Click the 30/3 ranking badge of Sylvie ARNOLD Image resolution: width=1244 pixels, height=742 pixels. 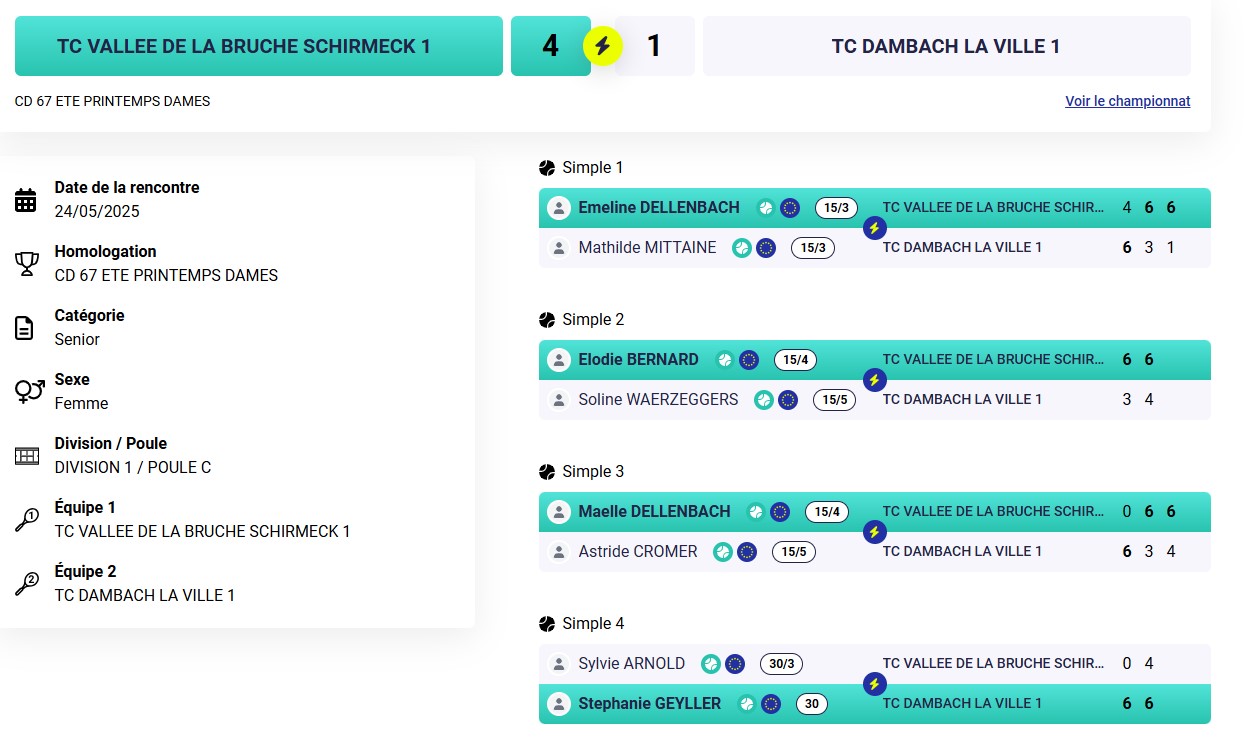(x=782, y=664)
